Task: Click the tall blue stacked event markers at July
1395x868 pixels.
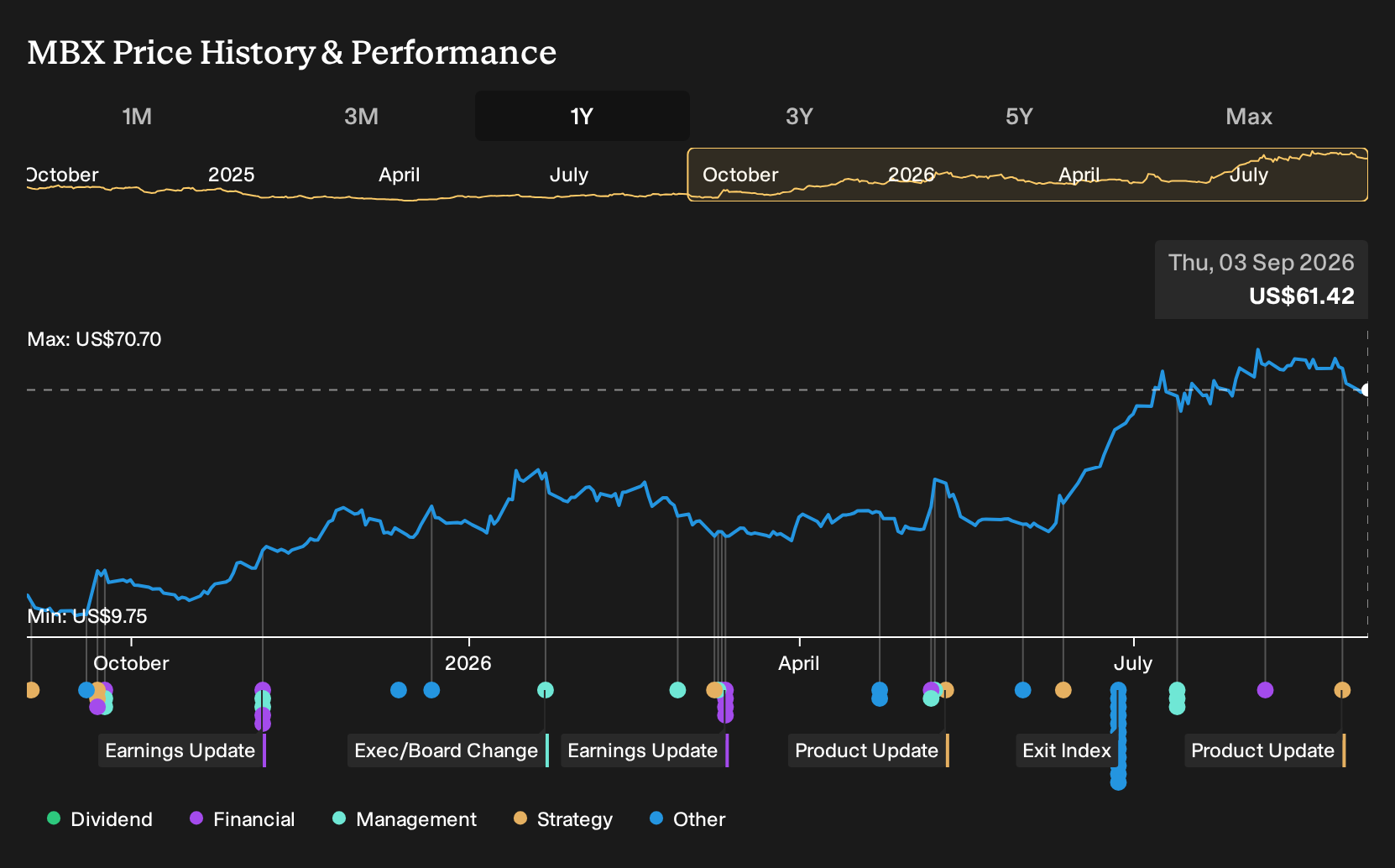Action: click(x=1118, y=736)
